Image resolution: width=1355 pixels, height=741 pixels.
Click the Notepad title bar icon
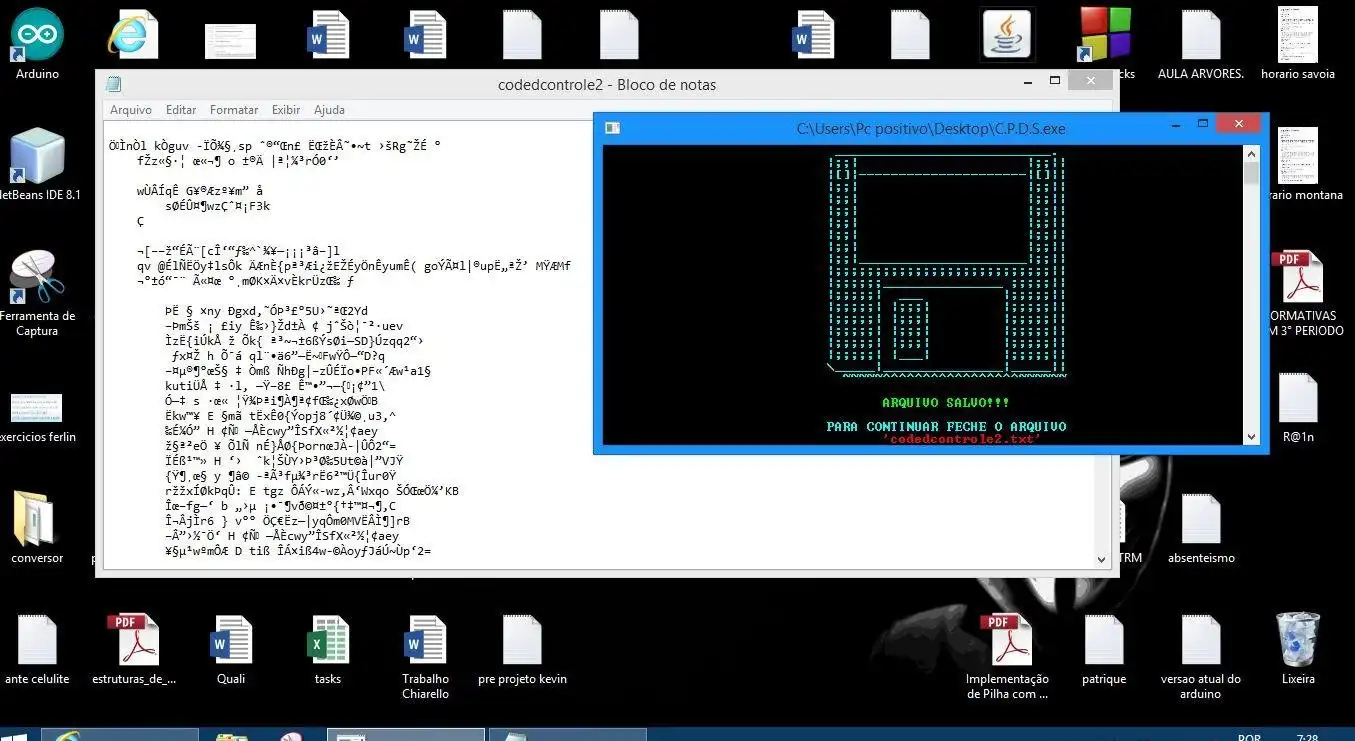113,84
